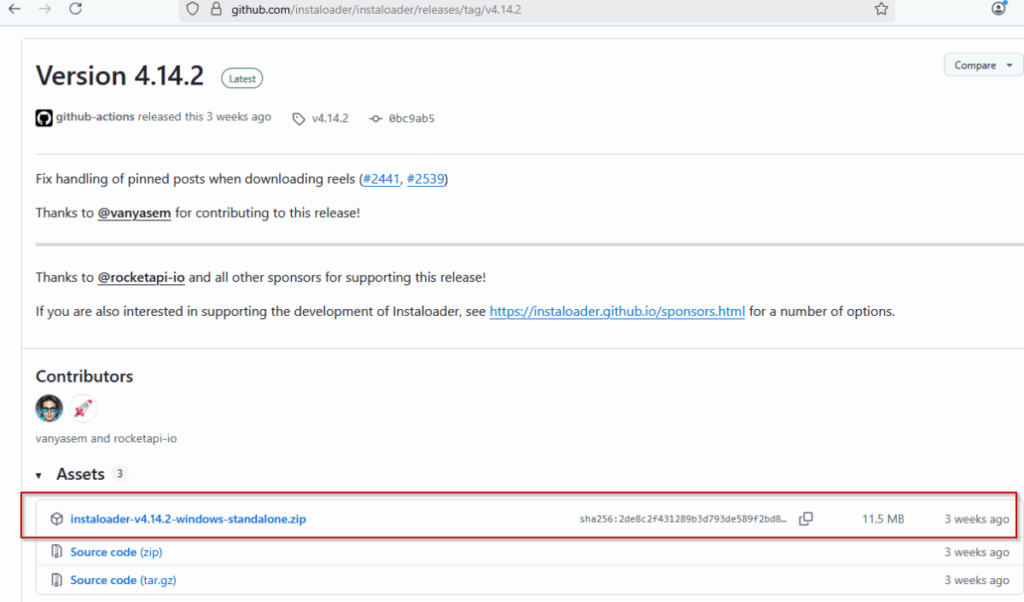Click '3 weeks ago' on Source code (zip) row
1024x602 pixels.
pos(976,552)
